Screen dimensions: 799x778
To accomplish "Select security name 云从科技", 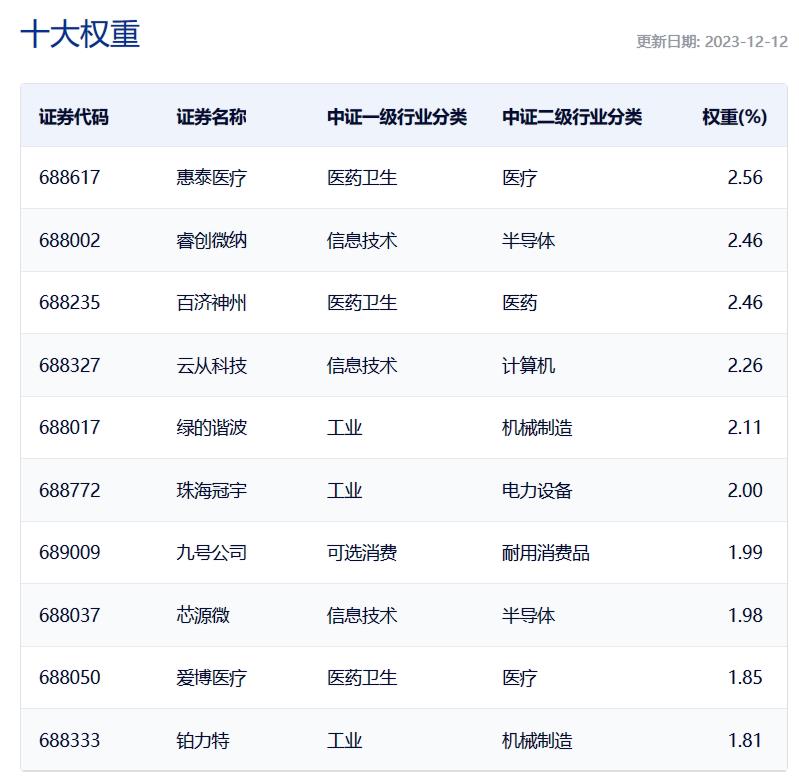I will coord(211,365).
